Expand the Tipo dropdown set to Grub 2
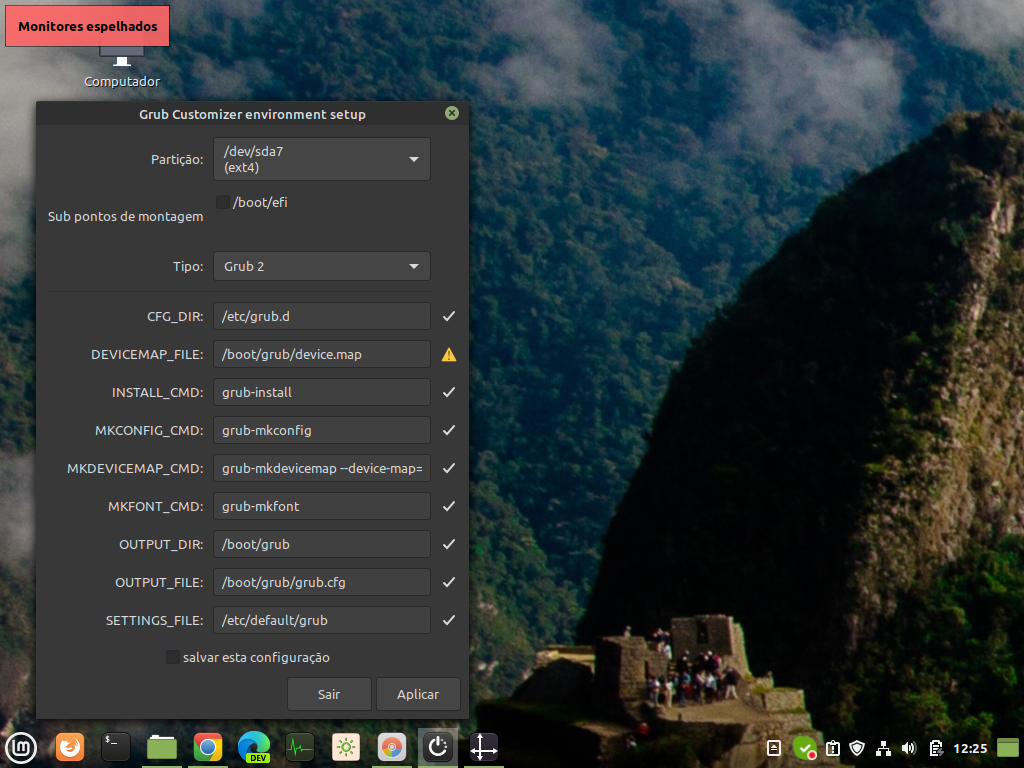 click(x=321, y=266)
